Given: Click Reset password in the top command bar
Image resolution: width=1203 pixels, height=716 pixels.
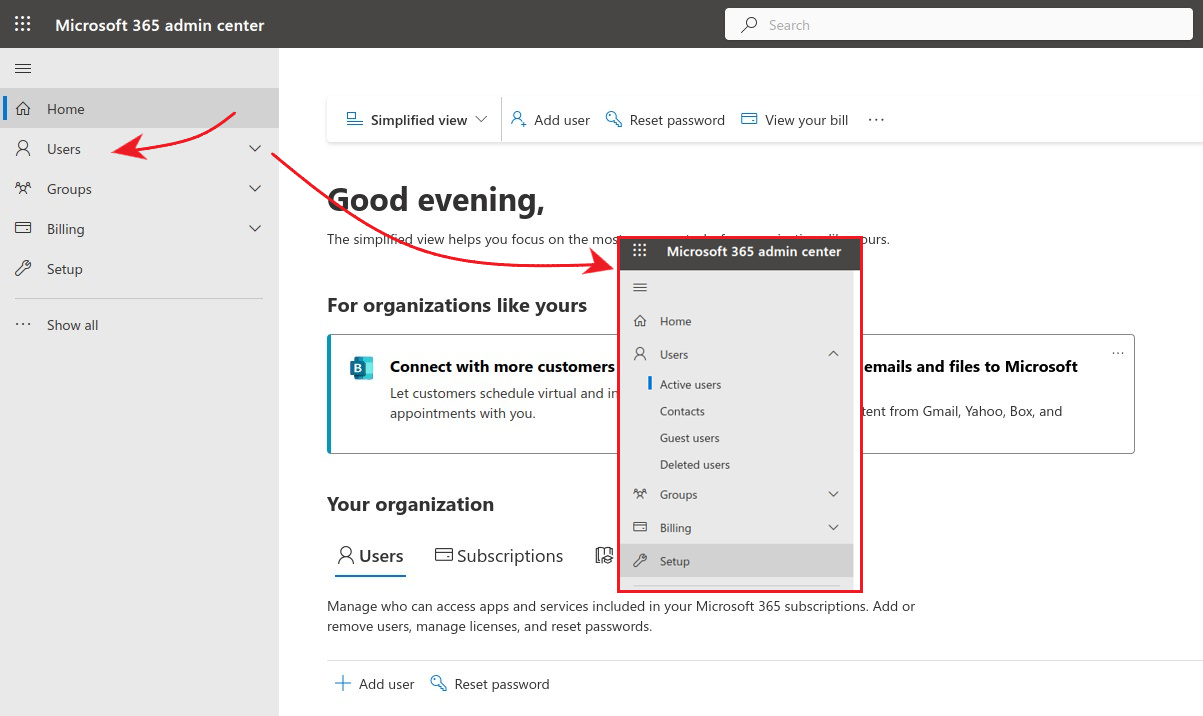Looking at the screenshot, I should (x=665, y=120).
